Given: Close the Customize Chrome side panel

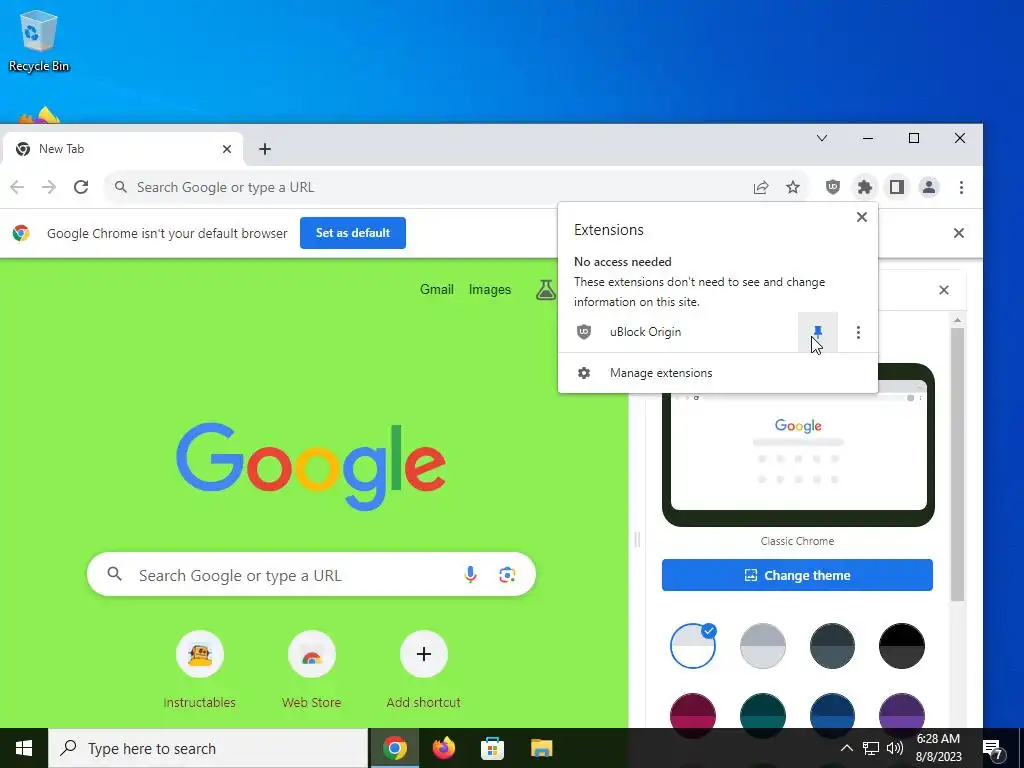Looking at the screenshot, I should 944,290.
